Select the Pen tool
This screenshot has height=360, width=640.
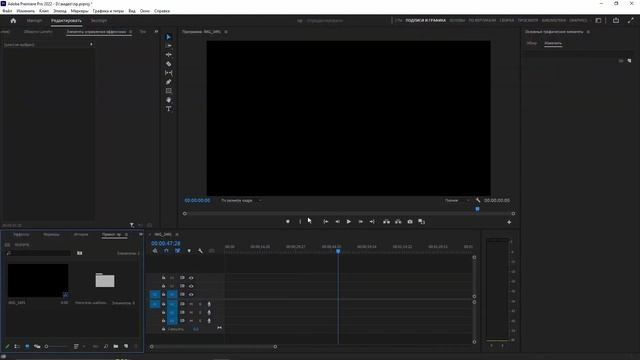coord(169,82)
